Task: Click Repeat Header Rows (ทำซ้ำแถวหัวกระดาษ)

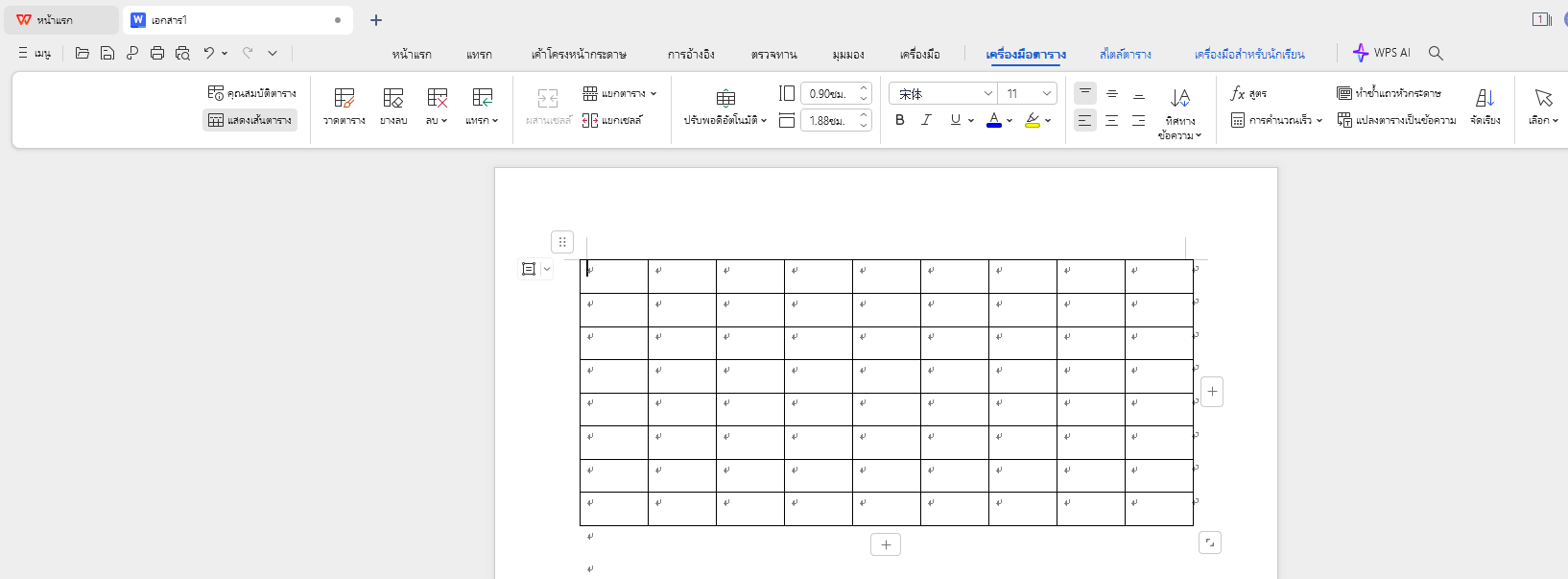Action: 1389,93
